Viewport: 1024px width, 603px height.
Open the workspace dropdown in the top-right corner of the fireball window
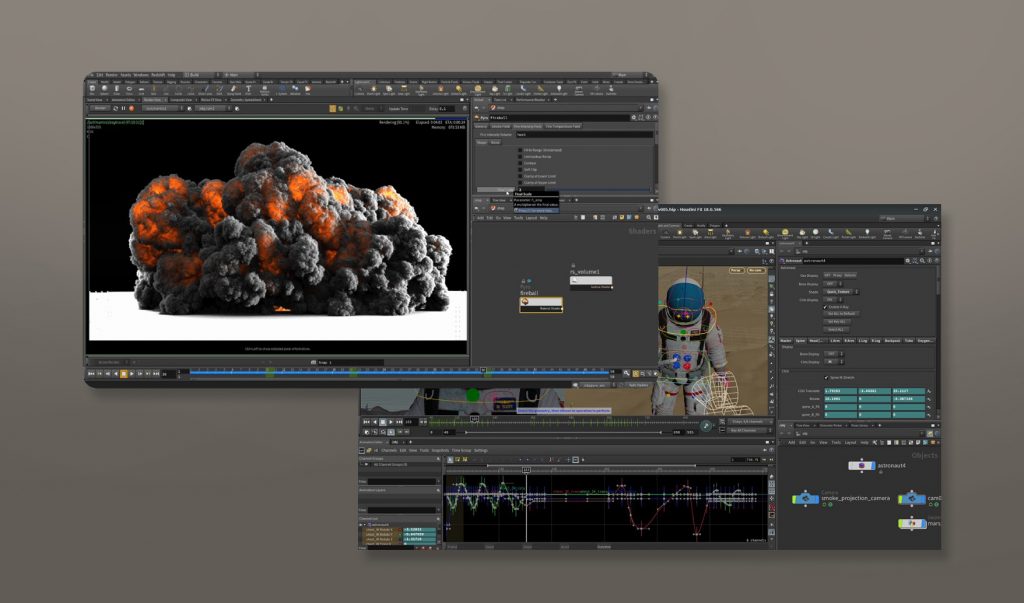point(620,74)
